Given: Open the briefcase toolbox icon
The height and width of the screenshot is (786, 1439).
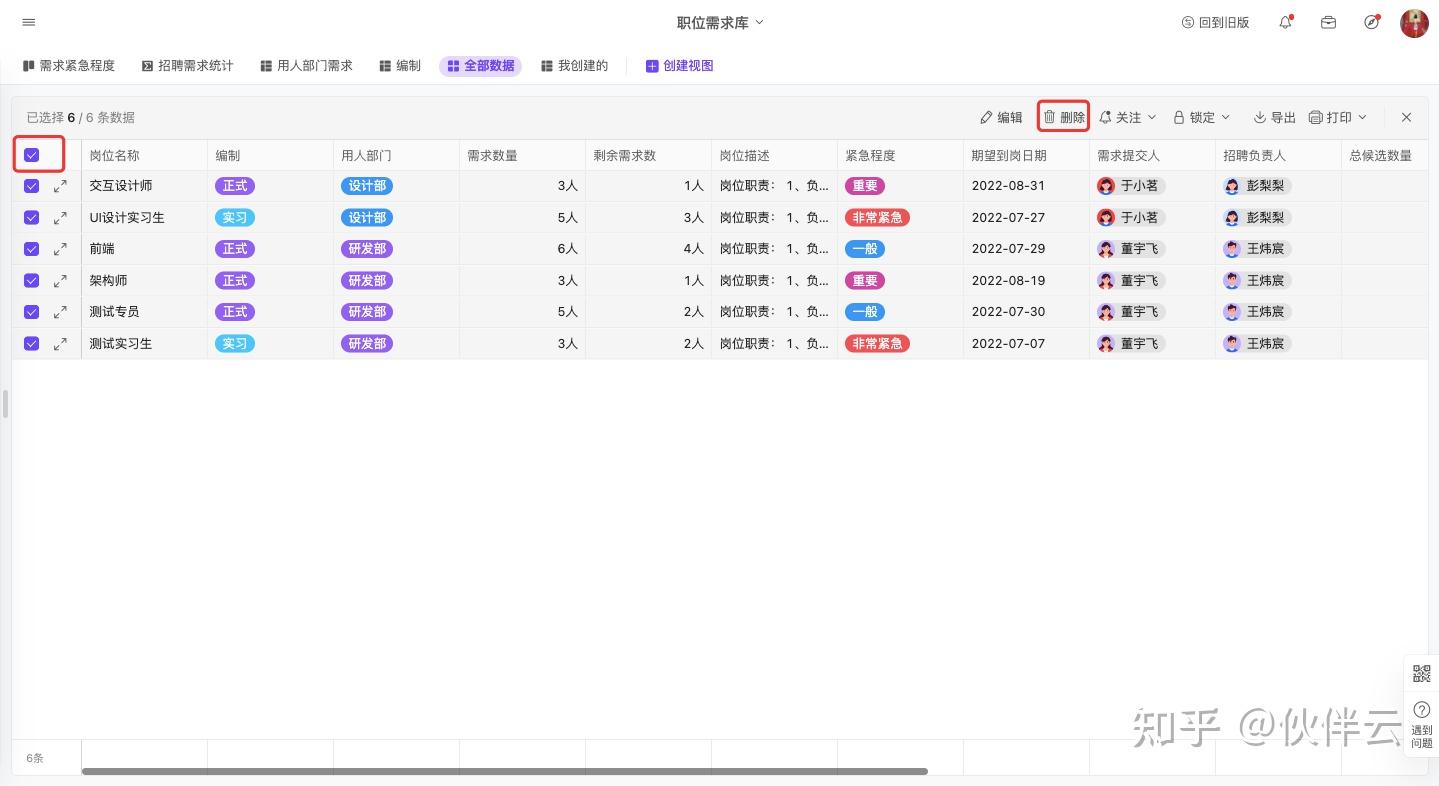Looking at the screenshot, I should (1328, 22).
